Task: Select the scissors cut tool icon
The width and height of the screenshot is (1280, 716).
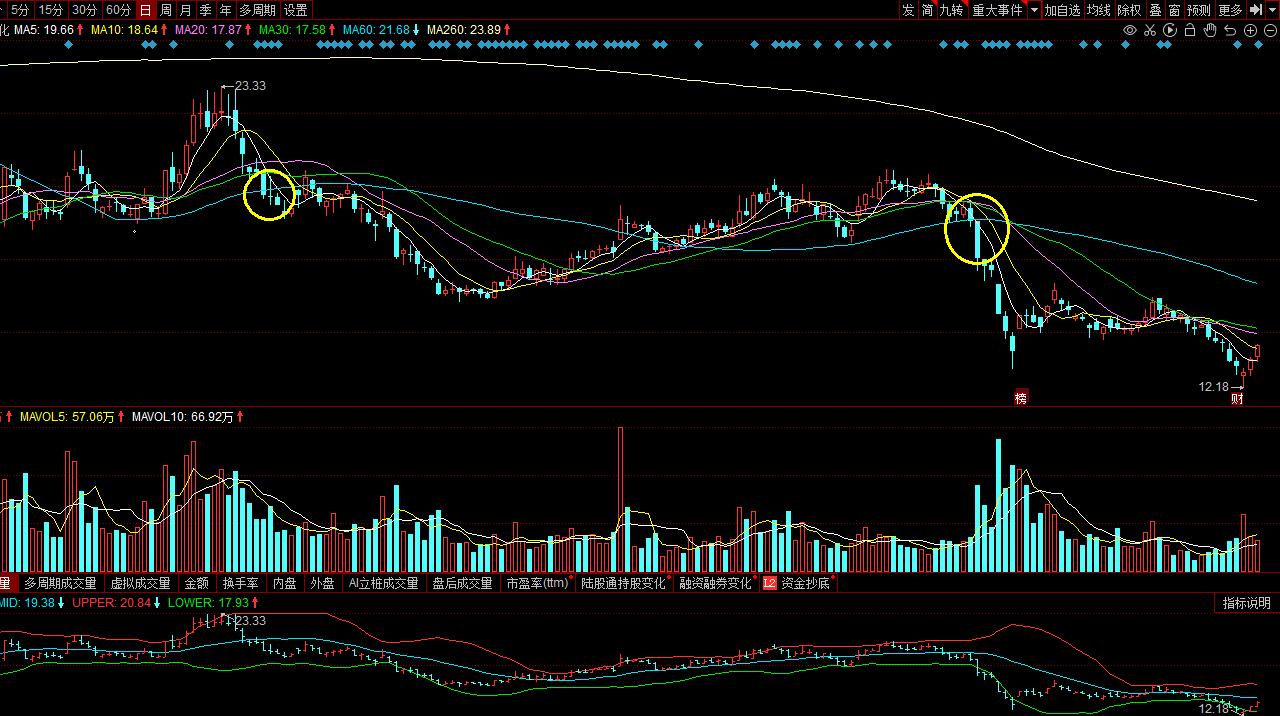Action: (x=1150, y=30)
